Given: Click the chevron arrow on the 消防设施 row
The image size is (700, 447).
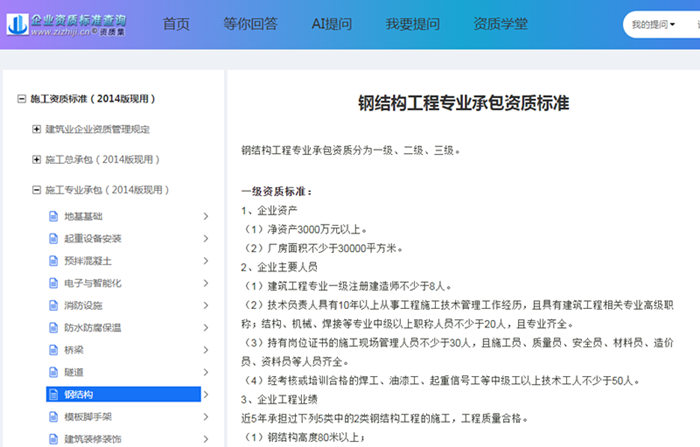Looking at the screenshot, I should [x=206, y=305].
